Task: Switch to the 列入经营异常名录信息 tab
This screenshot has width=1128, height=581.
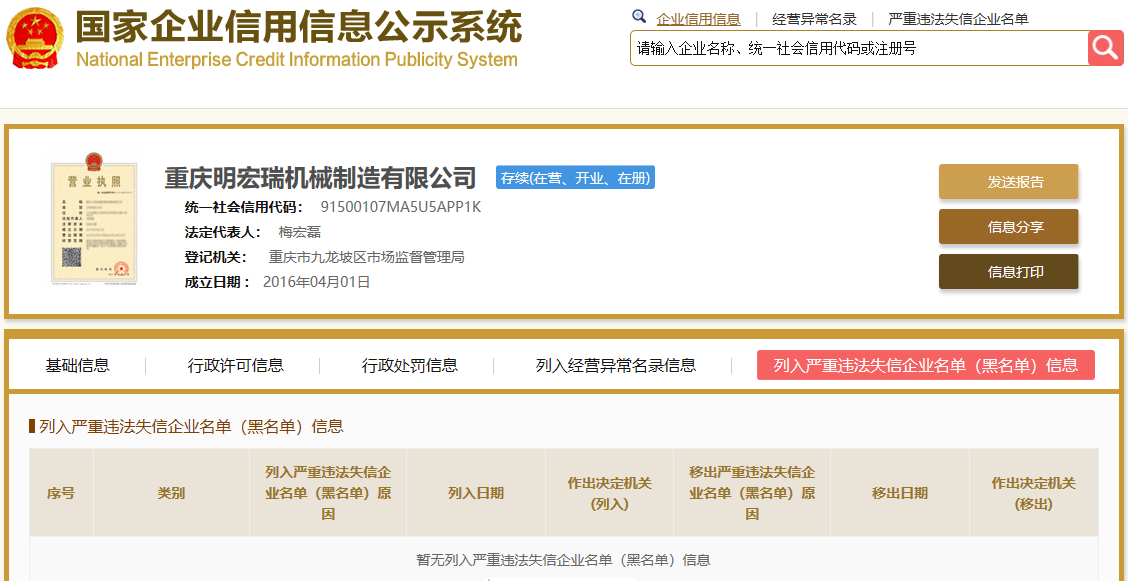Action: (616, 365)
